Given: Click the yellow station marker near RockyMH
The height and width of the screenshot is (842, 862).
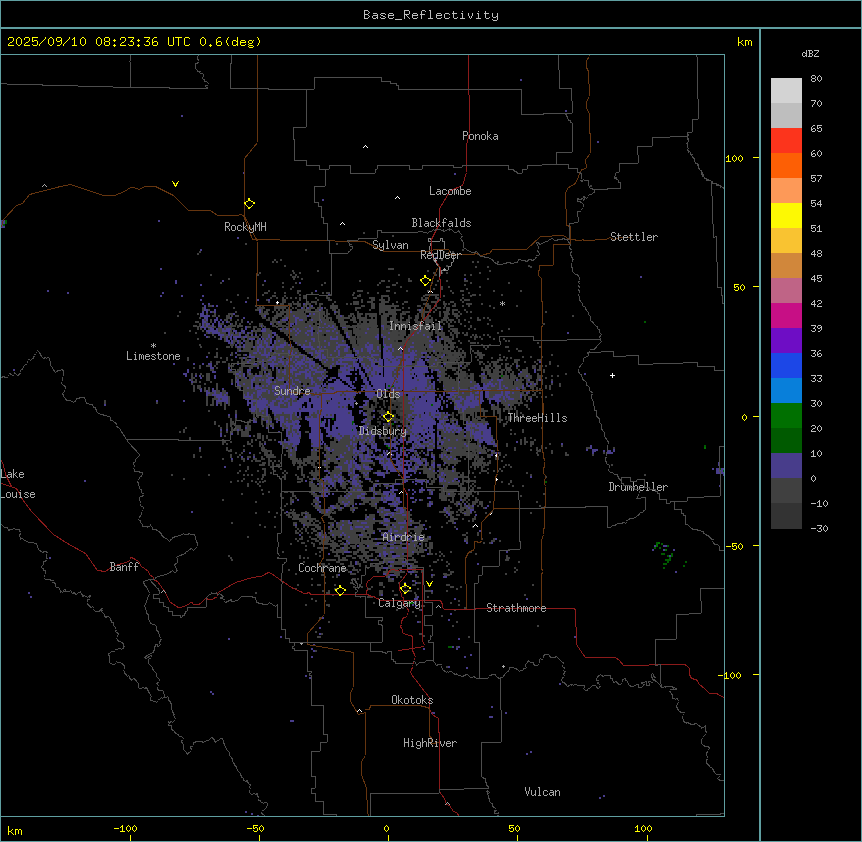Looking at the screenshot, I should 250,204.
